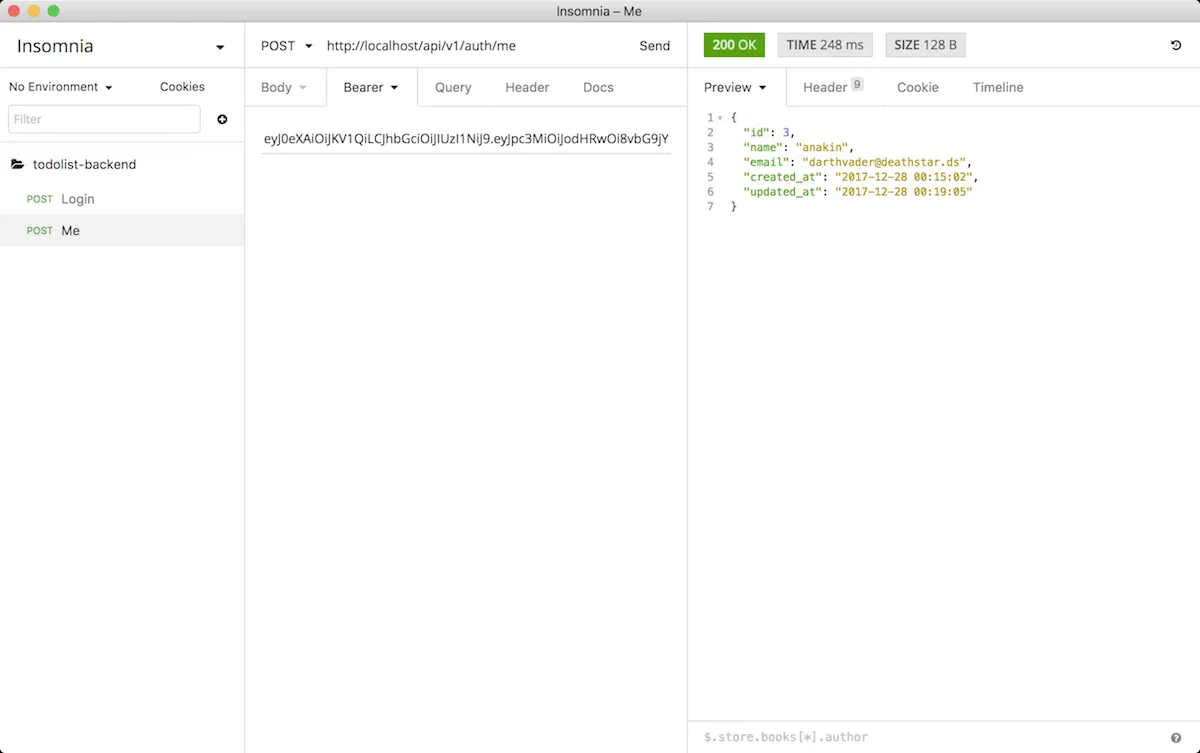Click the "id" key in response

pos(755,132)
